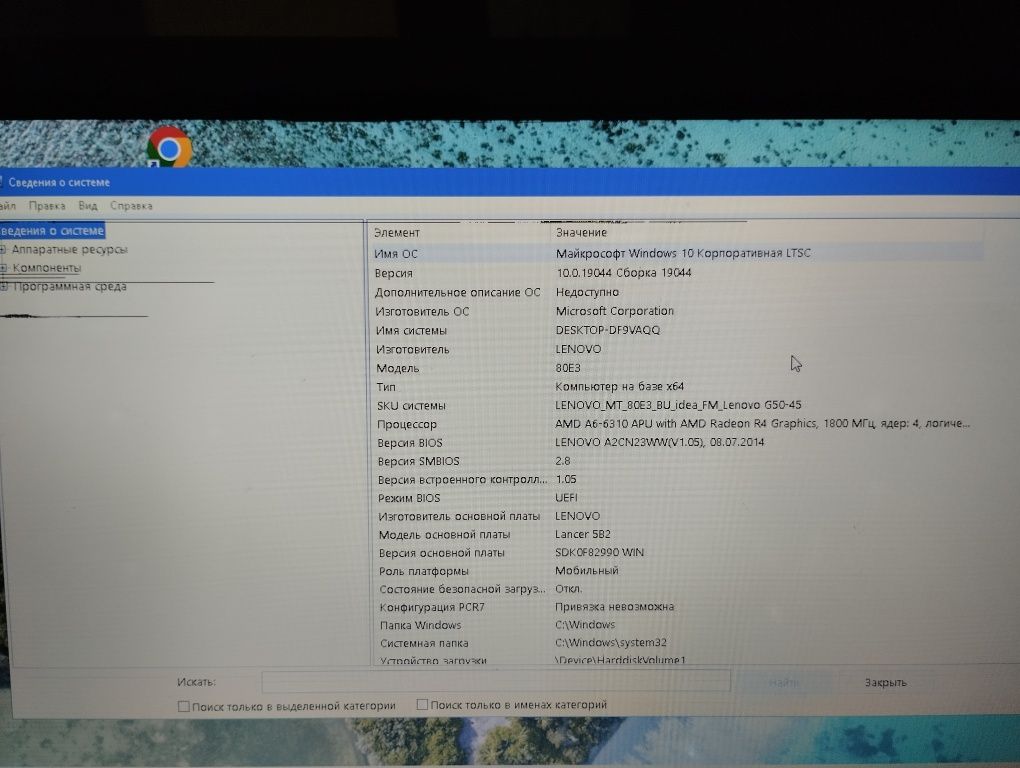The image size is (1020, 768).
Task: Select the Папка Windows row label
Action: pos(420,625)
